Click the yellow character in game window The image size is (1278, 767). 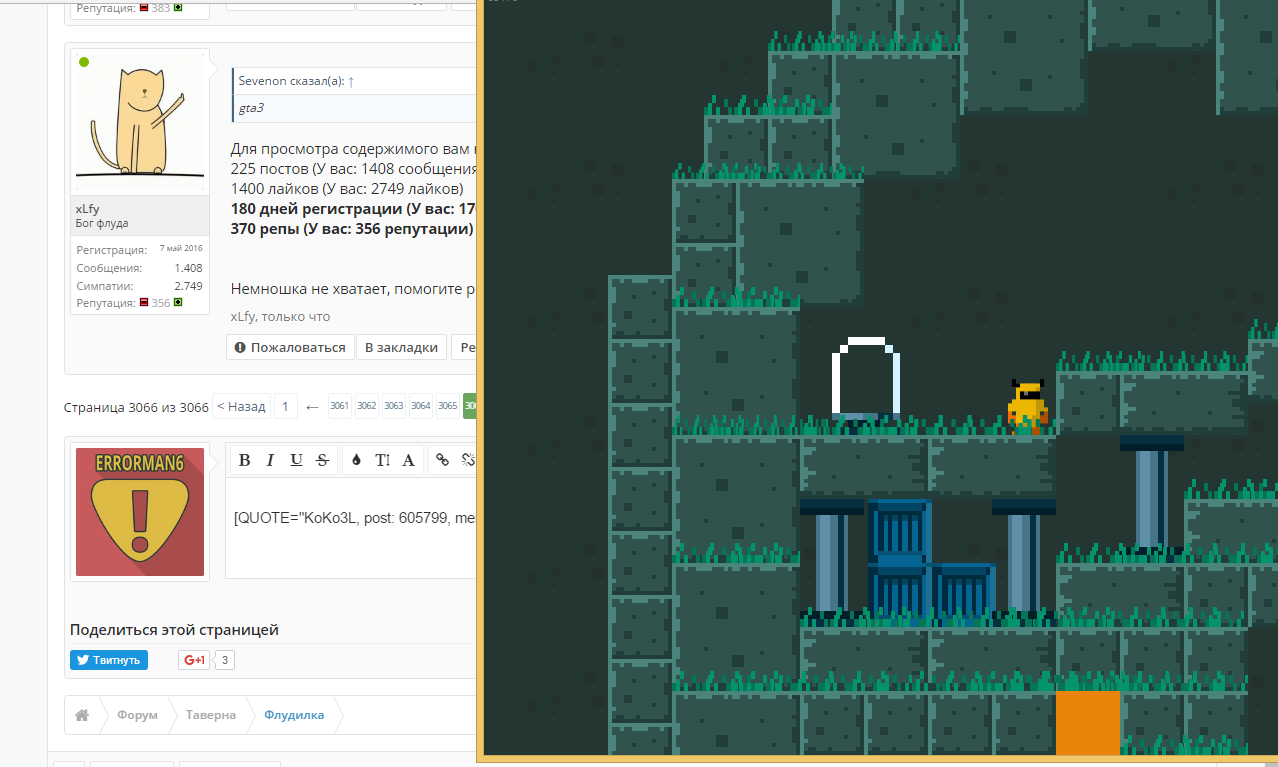[1027, 405]
